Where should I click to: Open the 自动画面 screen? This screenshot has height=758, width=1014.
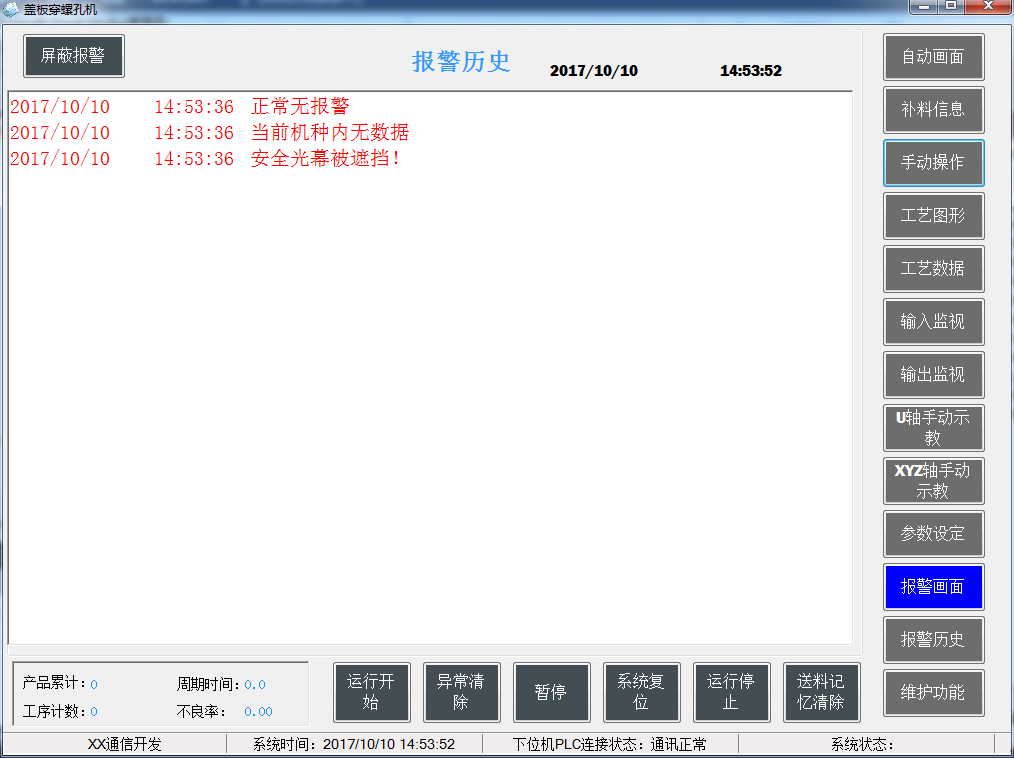[x=933, y=57]
